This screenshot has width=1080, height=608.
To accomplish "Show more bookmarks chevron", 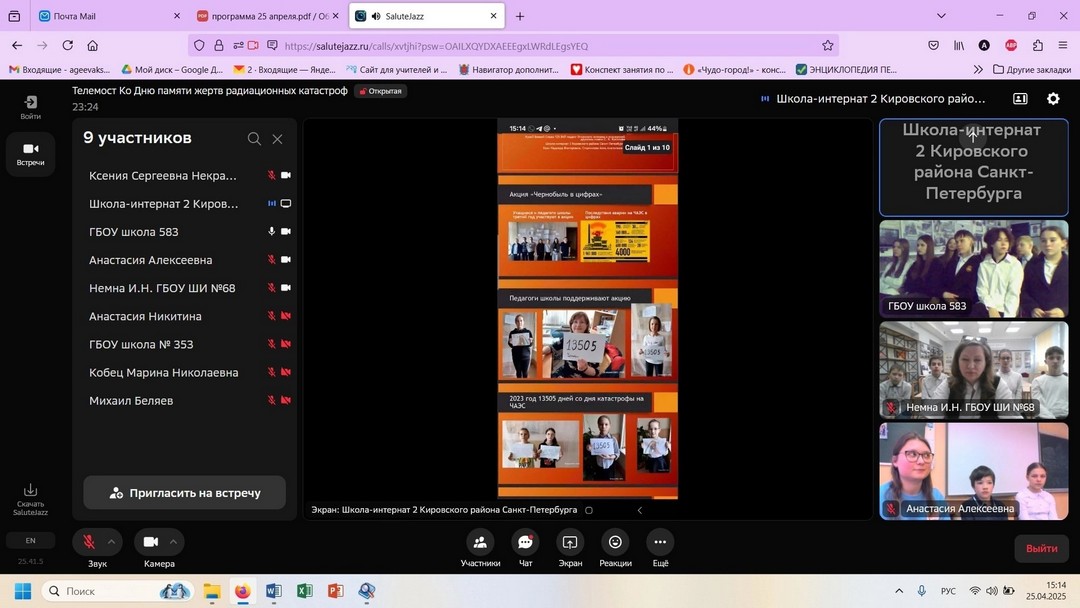I will click(977, 70).
